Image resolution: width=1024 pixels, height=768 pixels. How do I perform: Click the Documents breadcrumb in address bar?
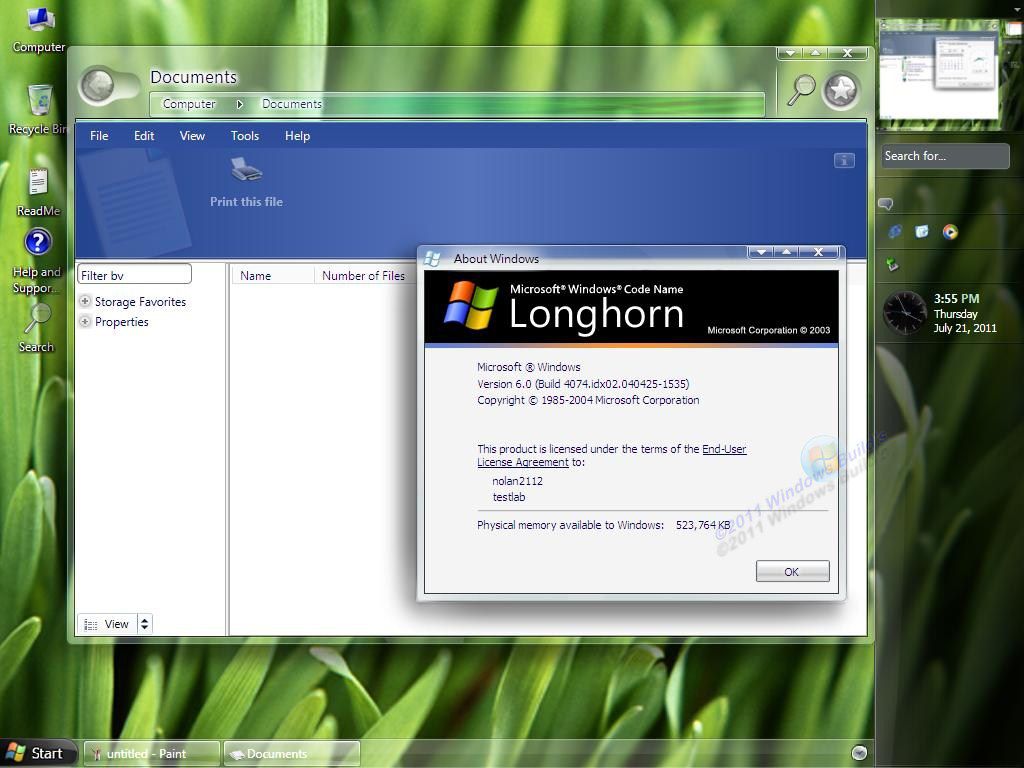pyautogui.click(x=291, y=104)
